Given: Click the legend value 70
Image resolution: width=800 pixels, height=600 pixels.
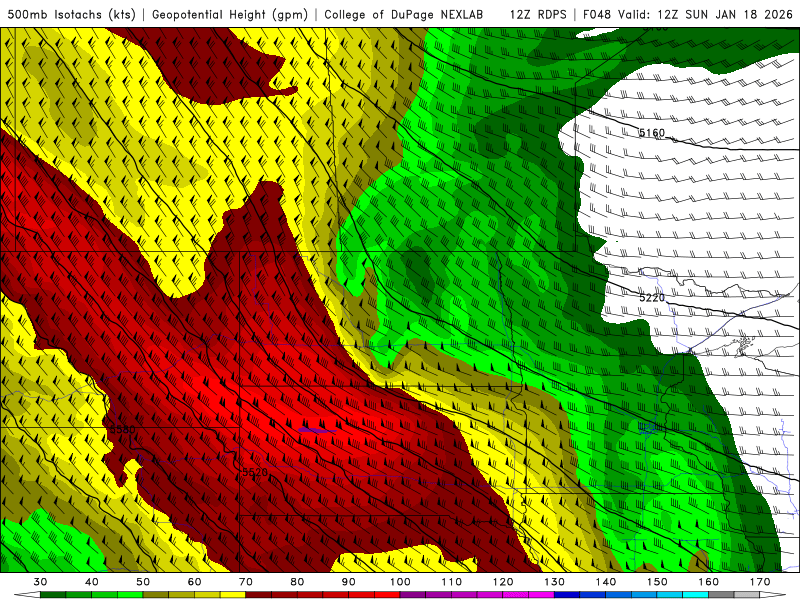Looking at the screenshot, I should point(246,582).
